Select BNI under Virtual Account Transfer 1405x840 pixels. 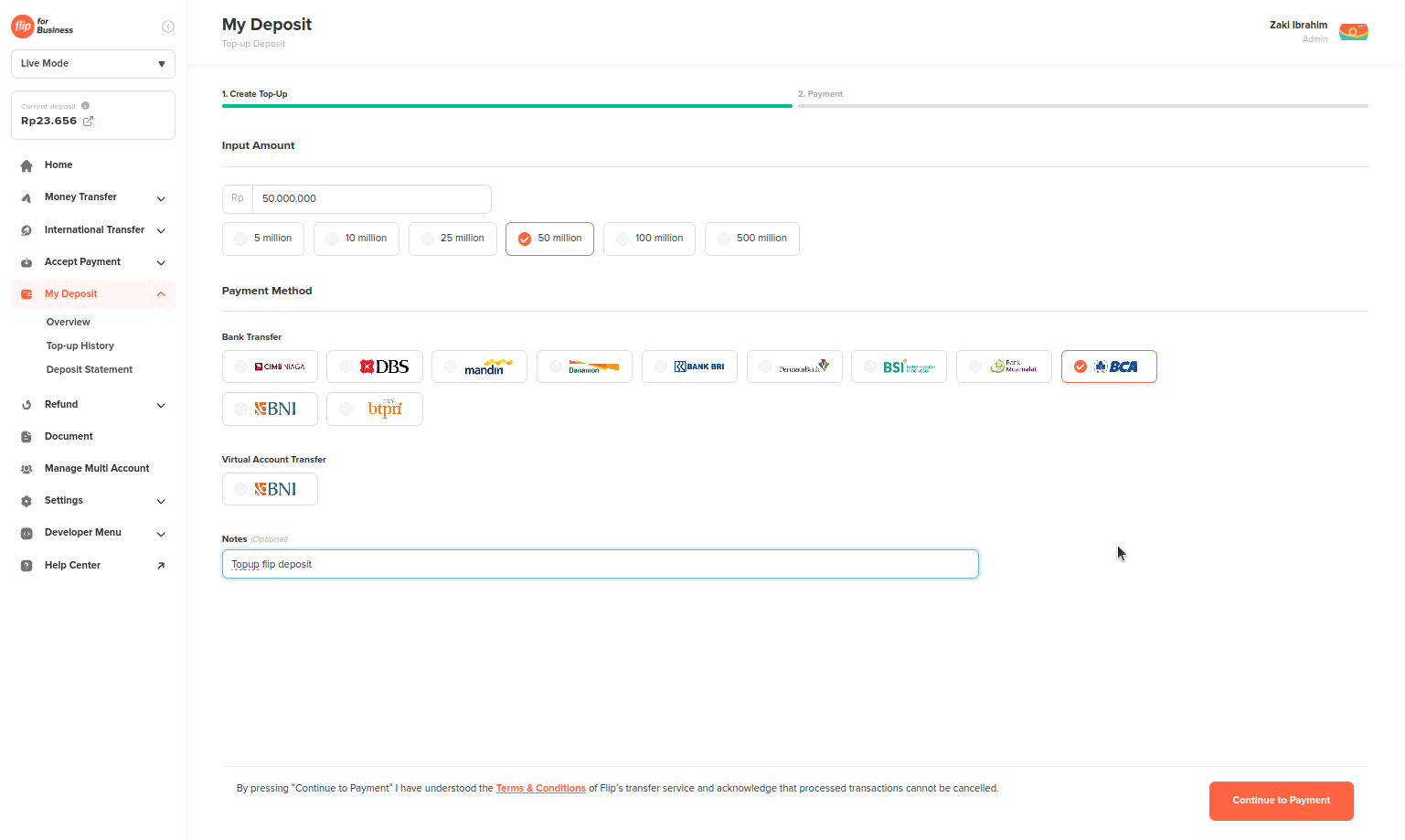[x=270, y=488]
